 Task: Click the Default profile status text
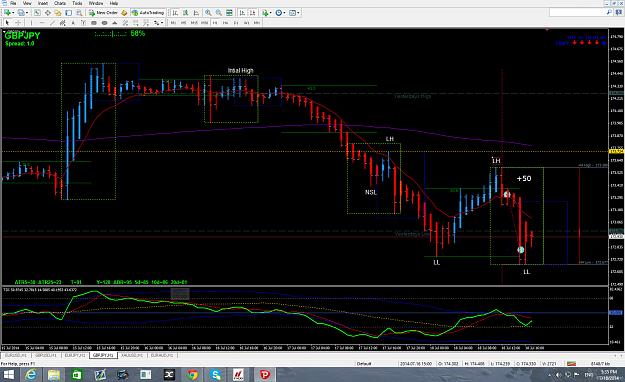(364, 364)
